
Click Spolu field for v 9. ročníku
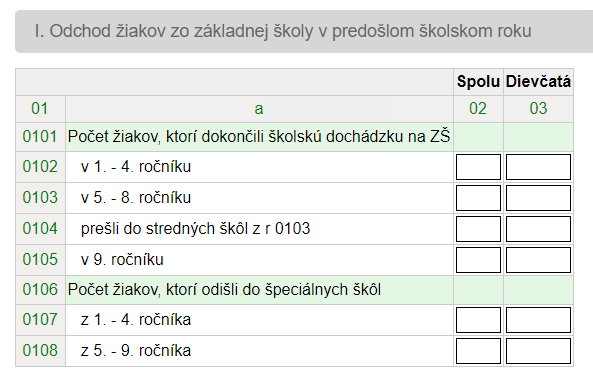point(478,260)
